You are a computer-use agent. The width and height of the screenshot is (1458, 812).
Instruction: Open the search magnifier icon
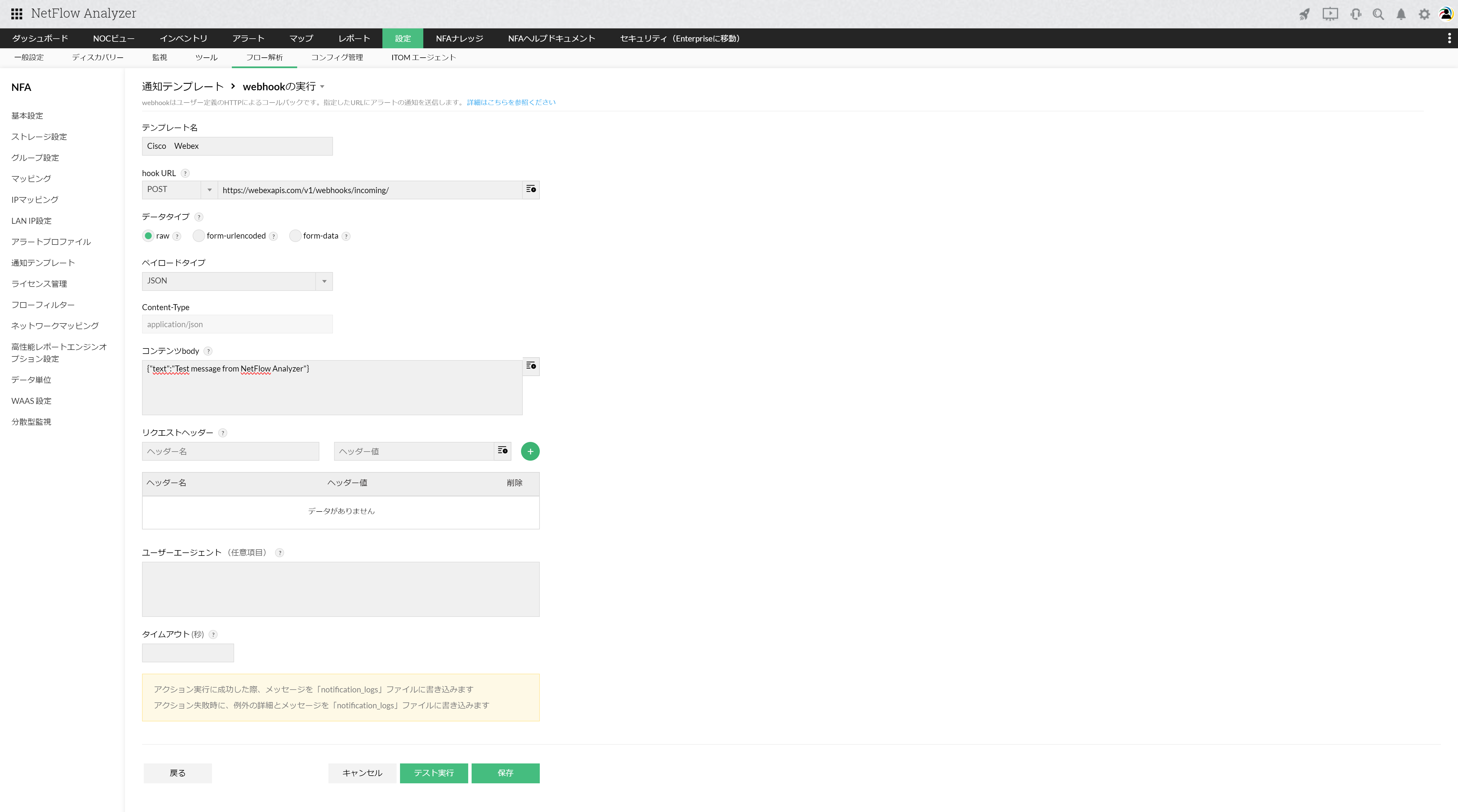pyautogui.click(x=1378, y=14)
